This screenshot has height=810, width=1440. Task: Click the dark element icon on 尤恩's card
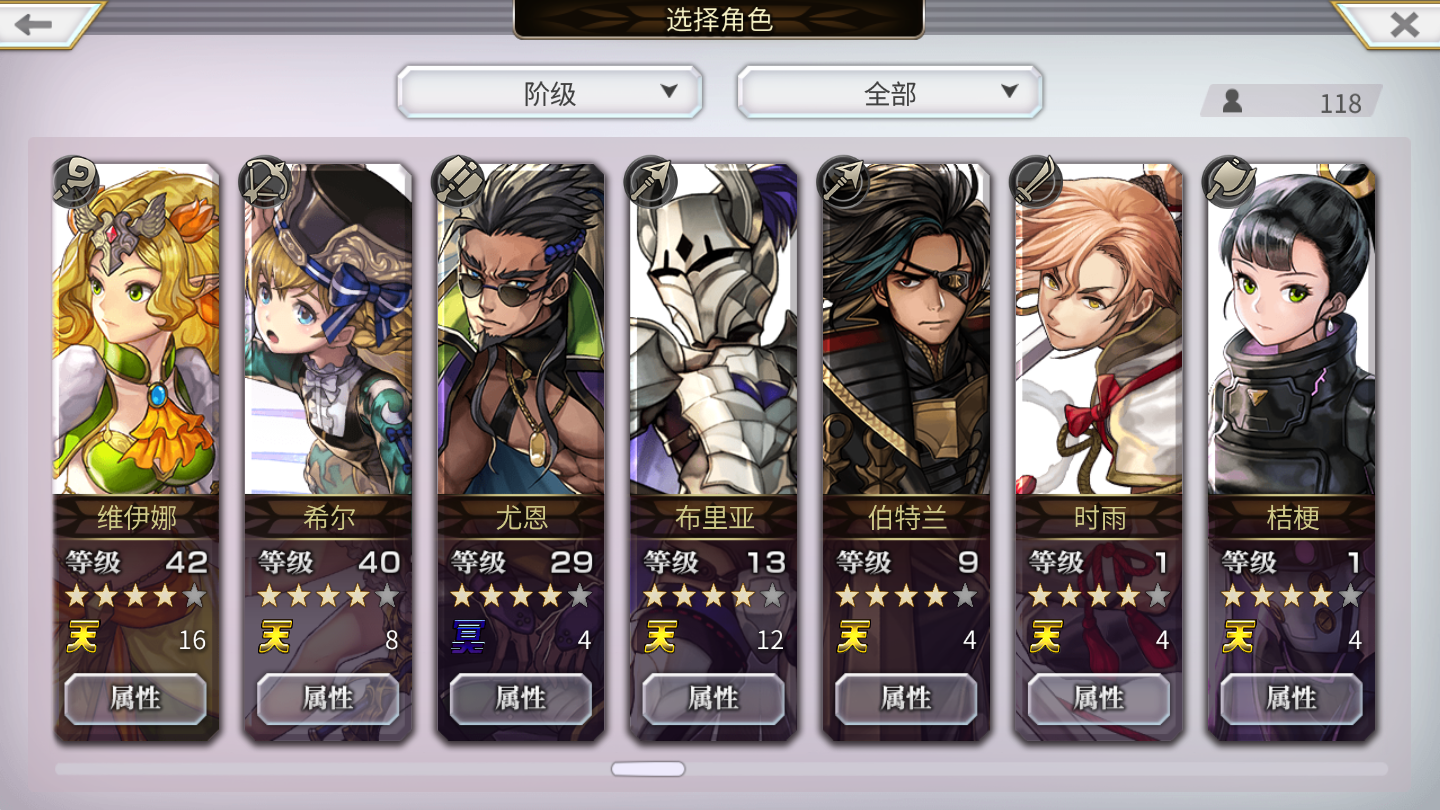point(467,636)
